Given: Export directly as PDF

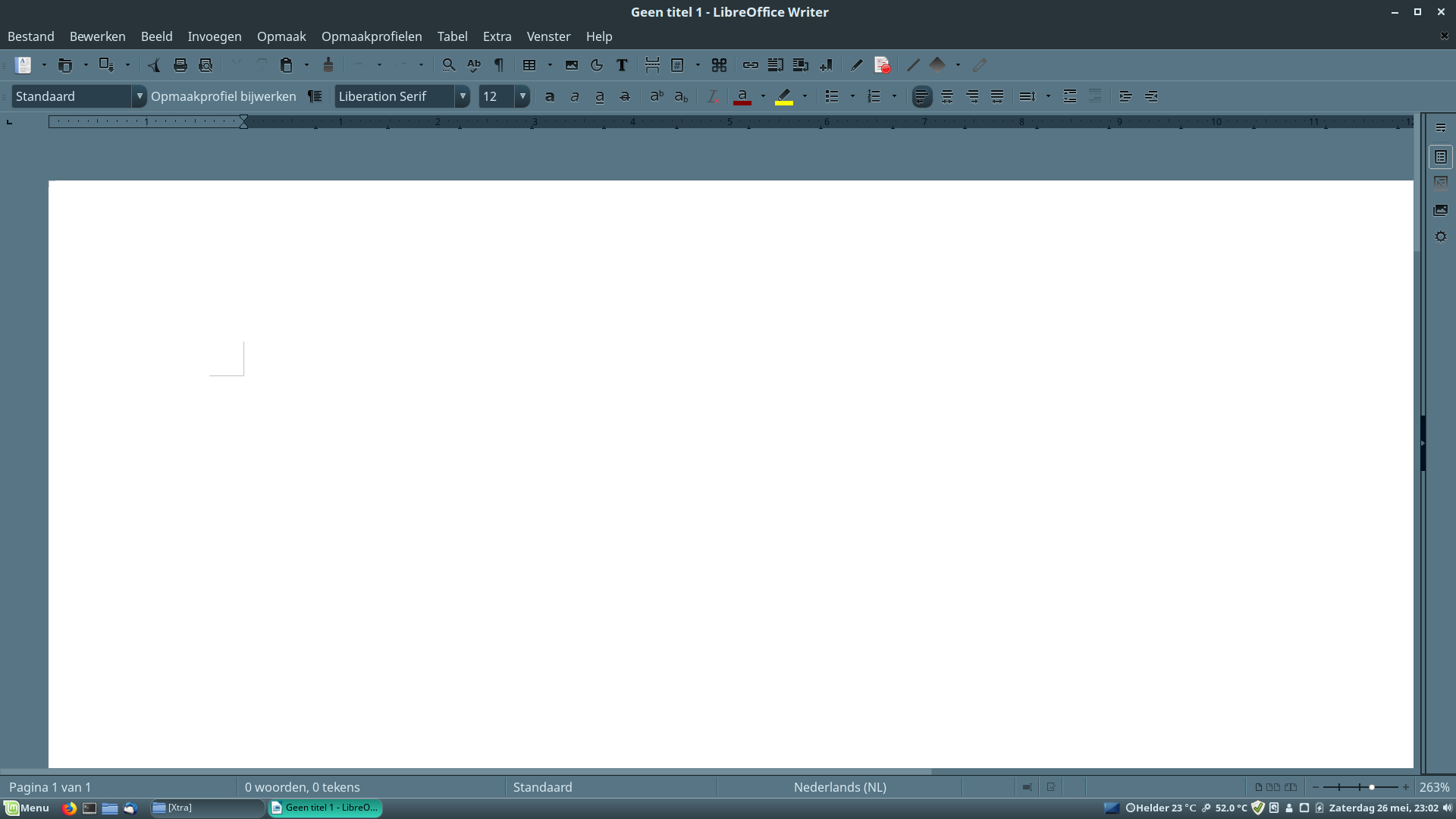Looking at the screenshot, I should tap(154, 65).
